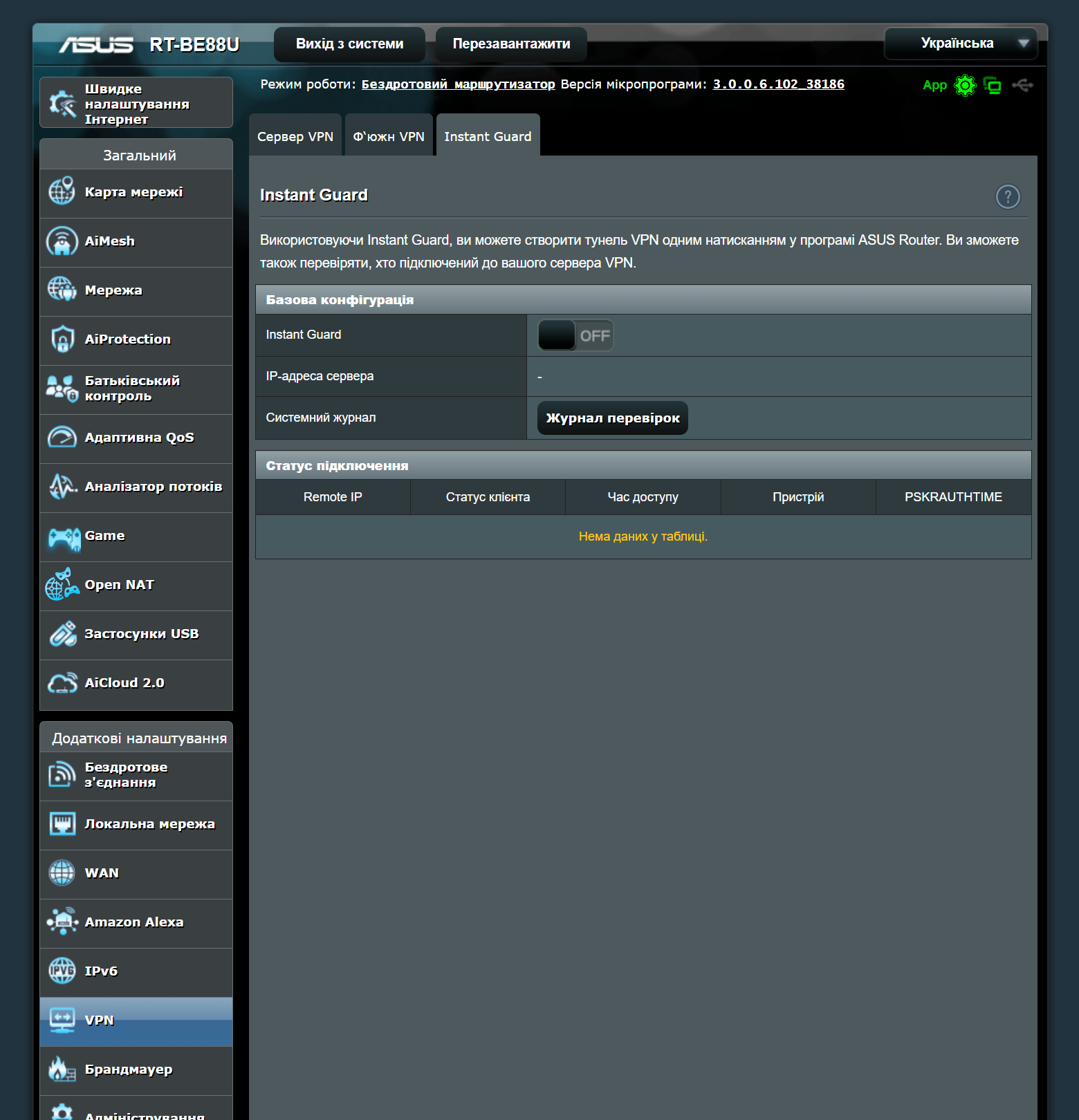Image resolution: width=1079 pixels, height=1120 pixels.
Task: Click the Час доступу column header
Action: coord(643,496)
